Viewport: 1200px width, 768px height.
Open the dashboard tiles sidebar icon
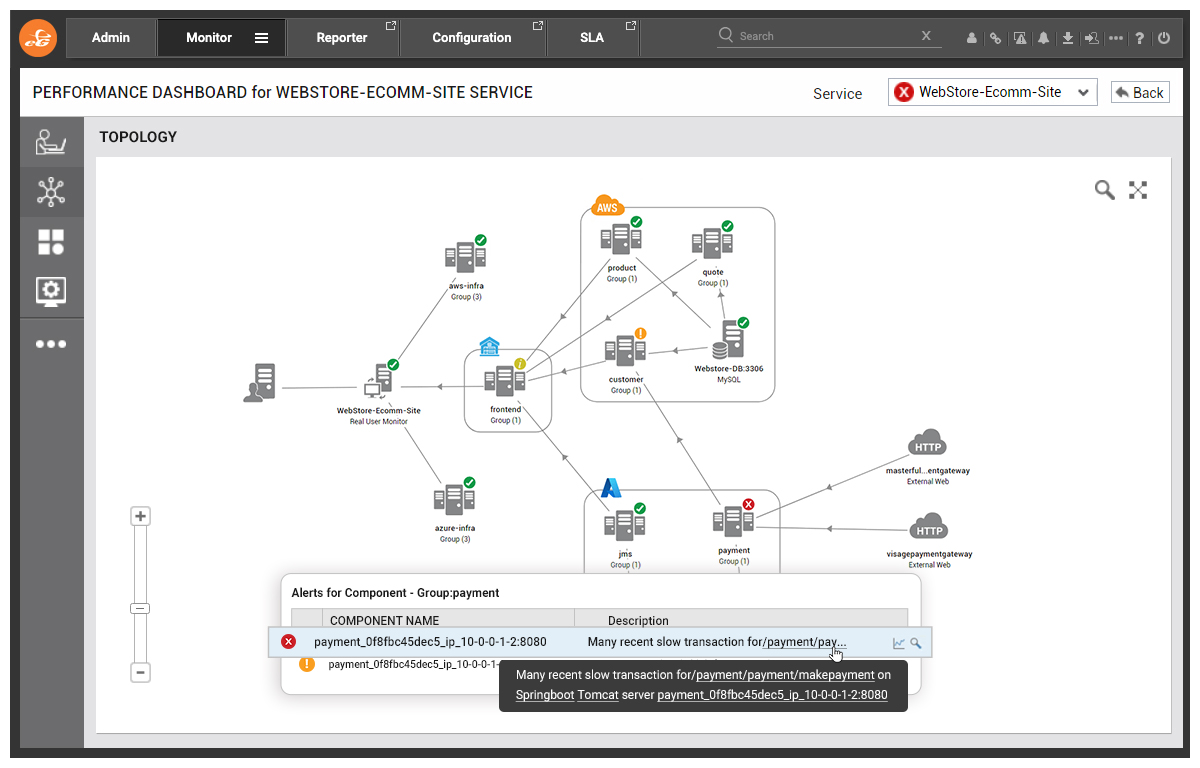click(51, 242)
